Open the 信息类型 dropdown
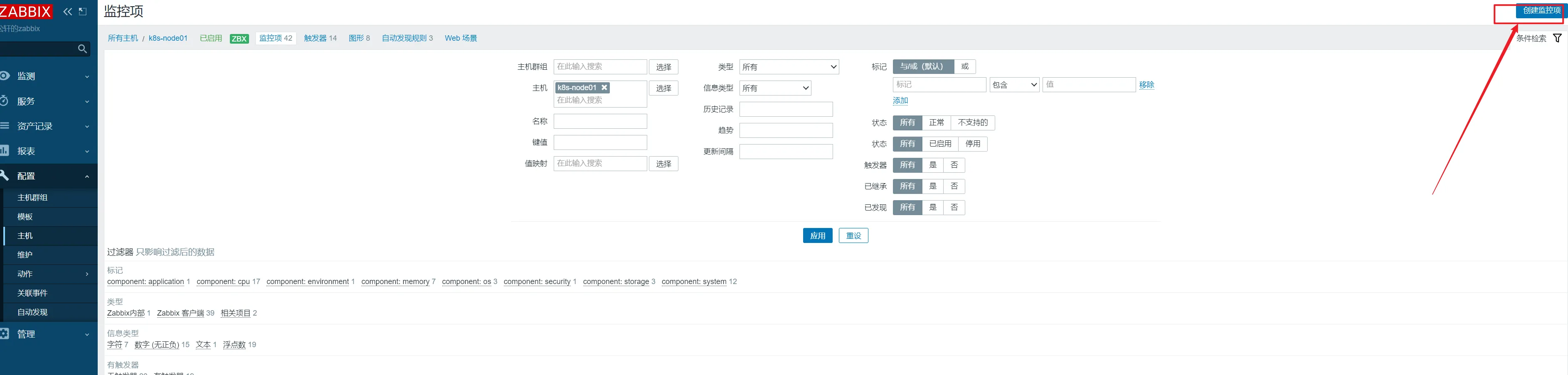This screenshot has width=1568, height=375. coord(775,88)
